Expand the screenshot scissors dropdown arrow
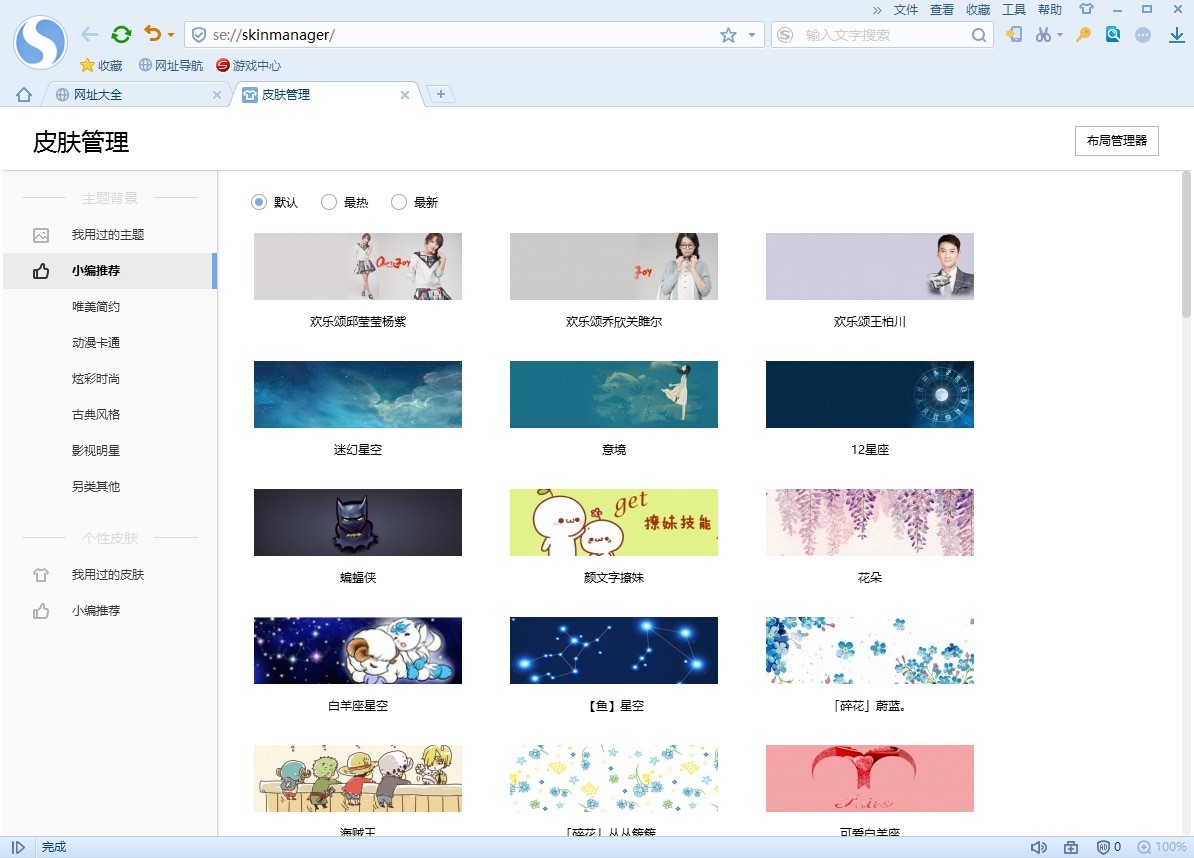 click(x=1060, y=35)
